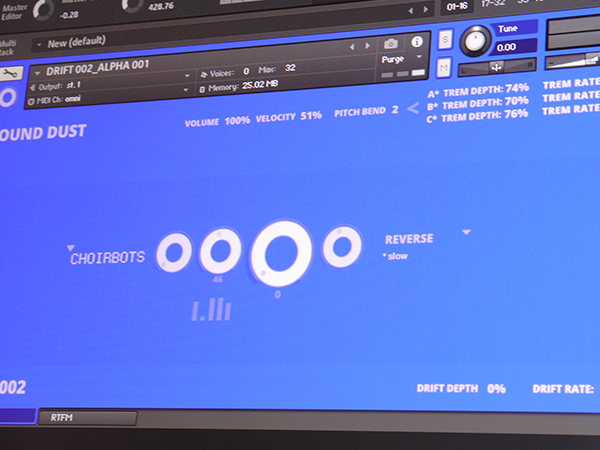Screen dimensions: 600x450
Task: Click the CHOIRBOTS sound name
Action: (108, 258)
